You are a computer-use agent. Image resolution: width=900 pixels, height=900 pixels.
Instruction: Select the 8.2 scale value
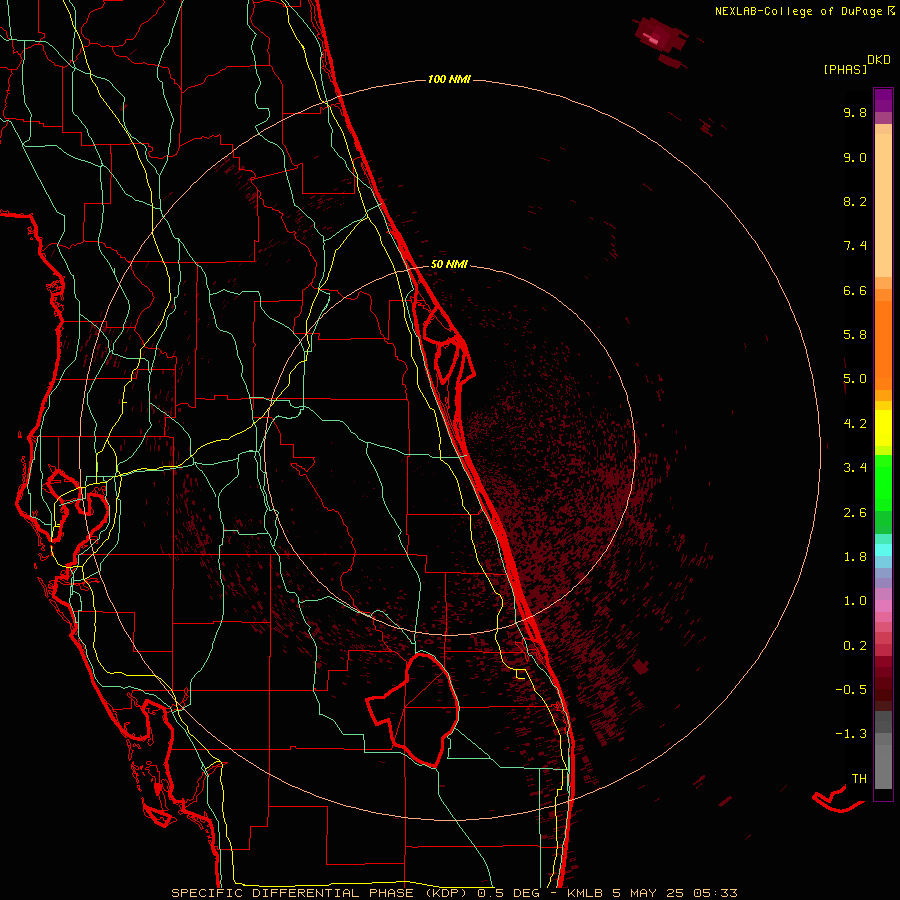coord(855,201)
